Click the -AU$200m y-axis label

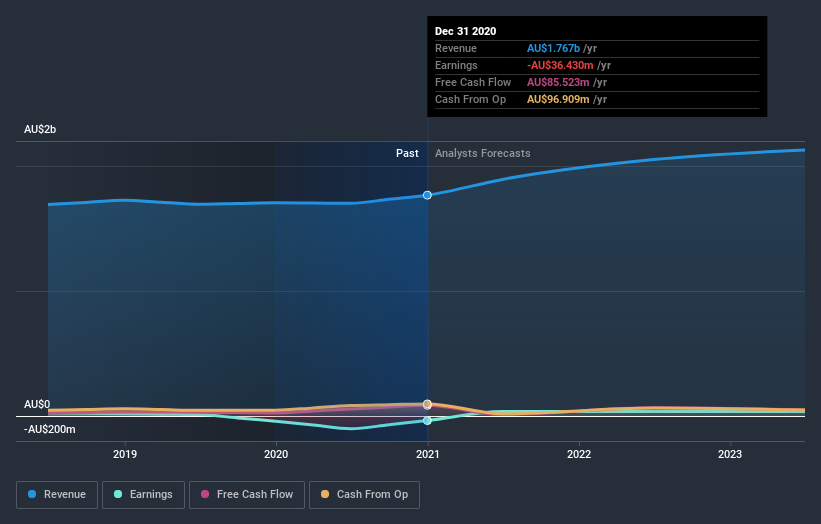tap(50, 429)
